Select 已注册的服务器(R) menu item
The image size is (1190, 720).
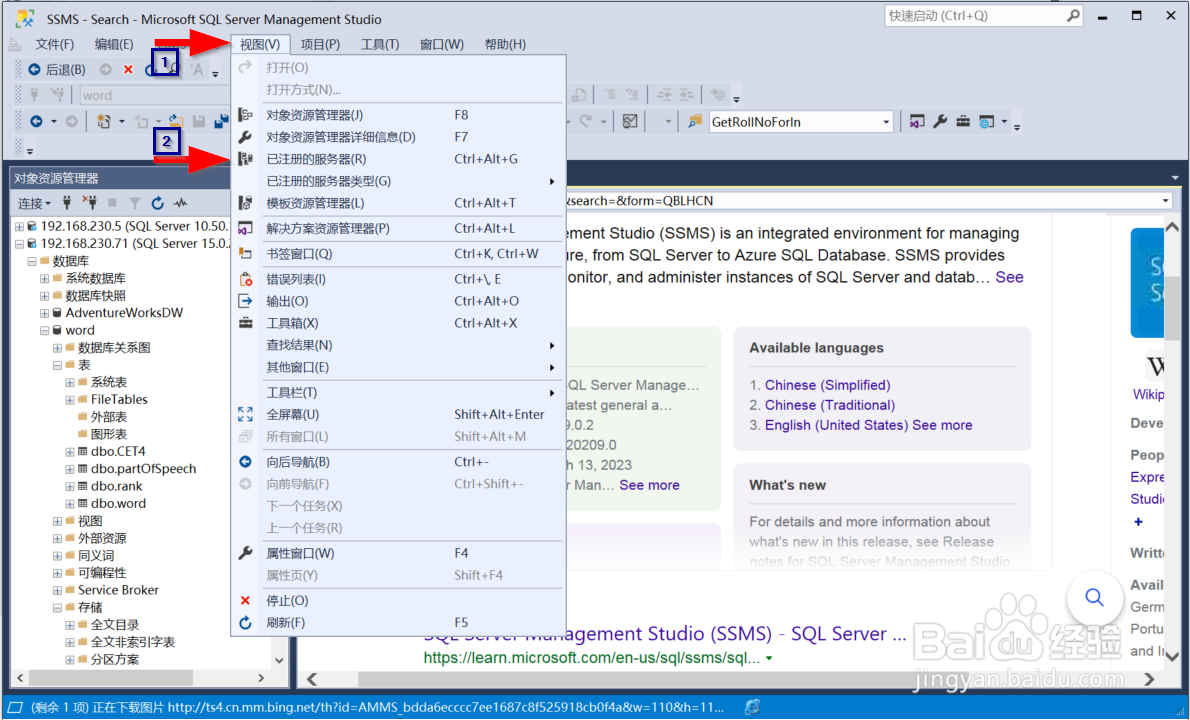[398, 159]
